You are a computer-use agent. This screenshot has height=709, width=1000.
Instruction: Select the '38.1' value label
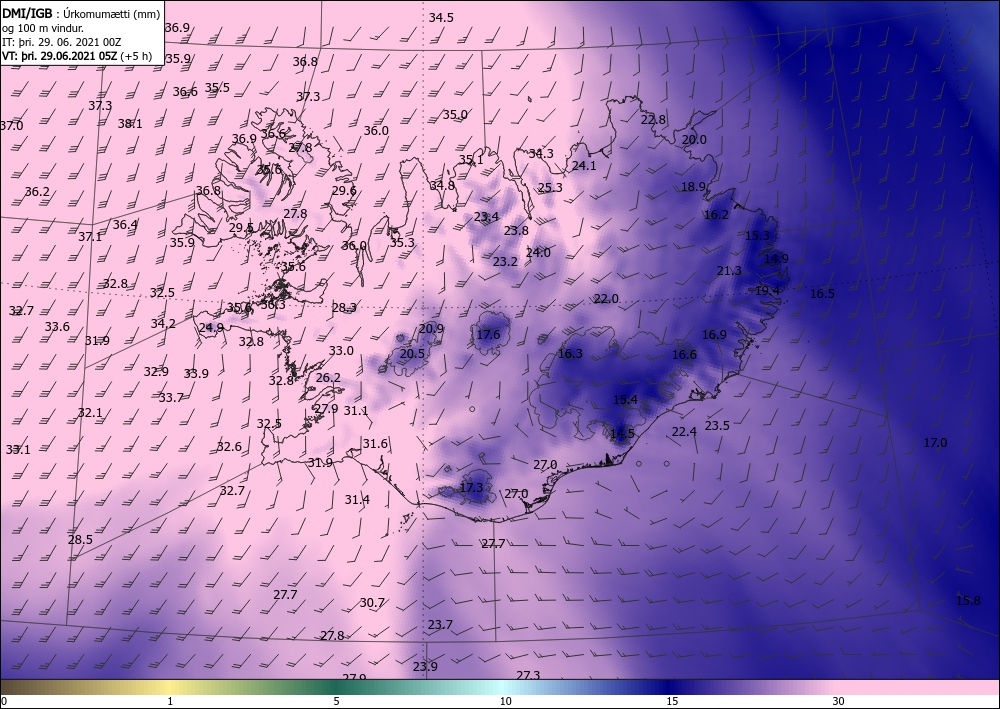[129, 124]
